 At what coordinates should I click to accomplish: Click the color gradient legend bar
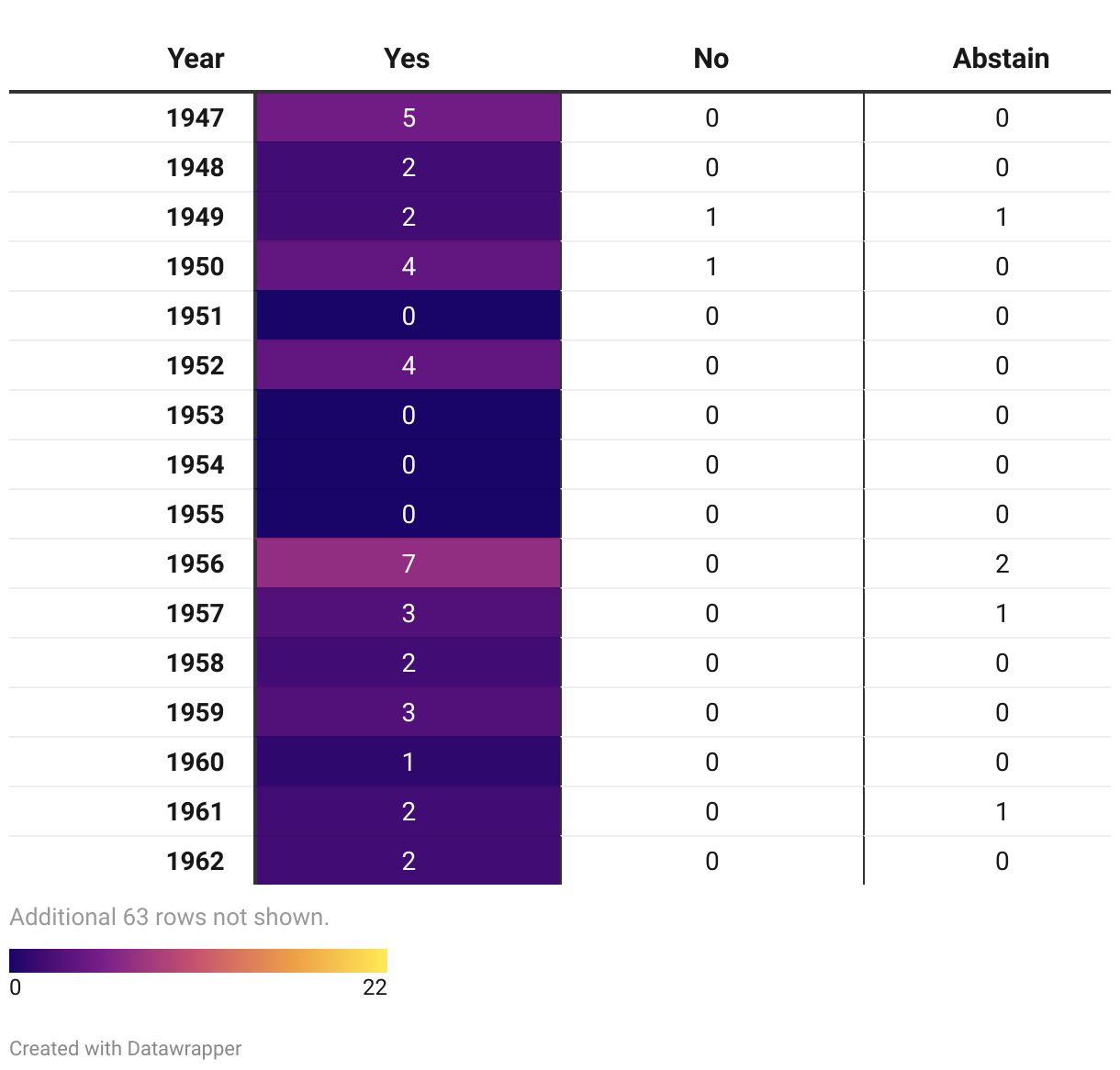coord(198,960)
